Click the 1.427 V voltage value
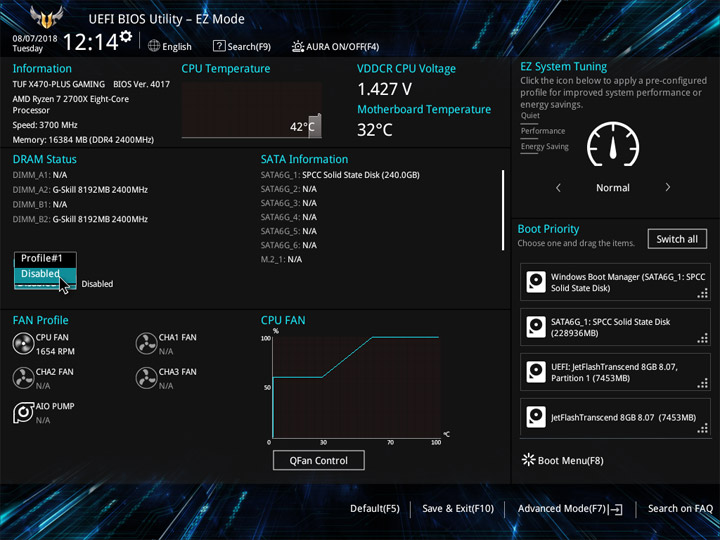The height and width of the screenshot is (540, 720). (385, 89)
